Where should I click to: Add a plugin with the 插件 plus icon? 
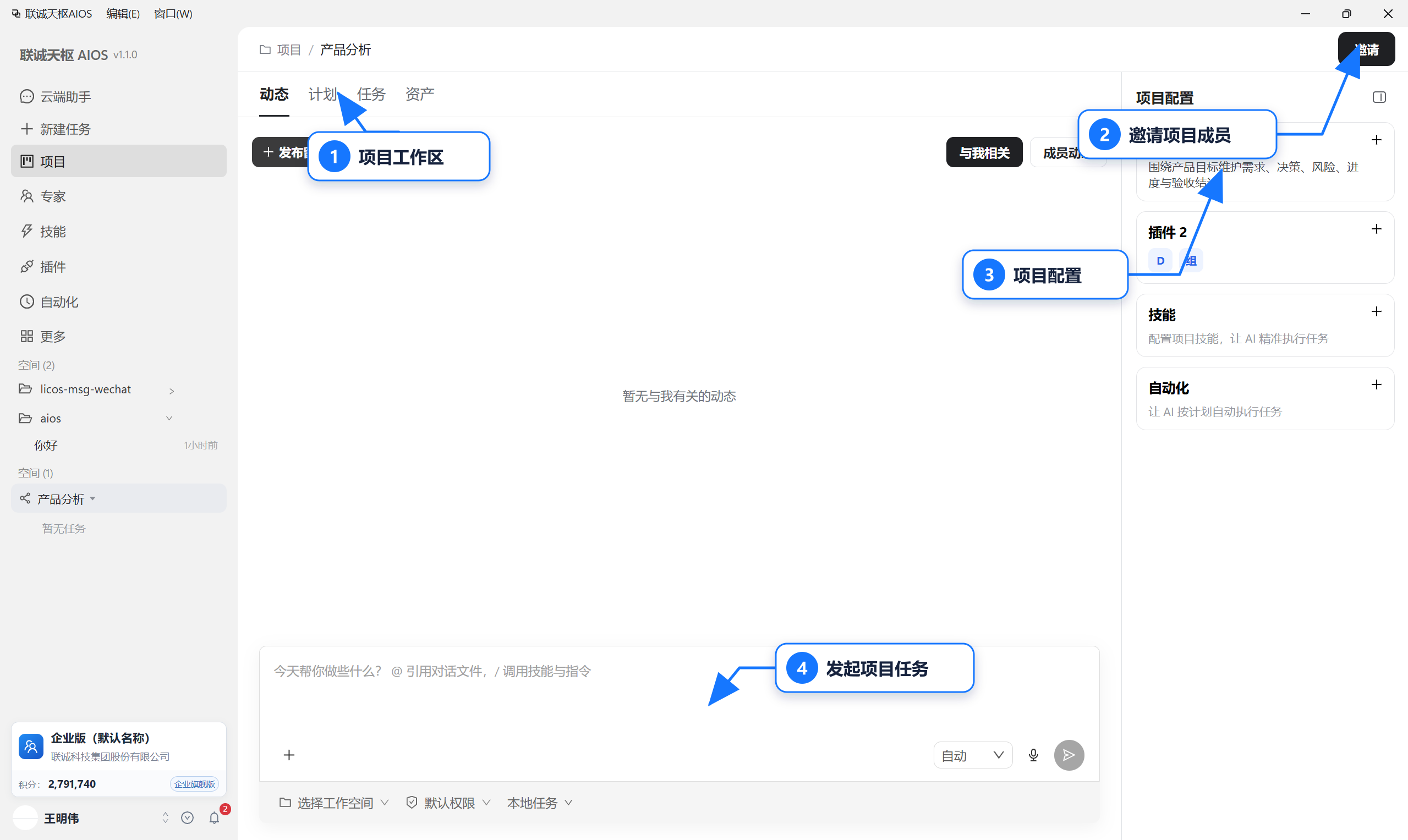1376,229
